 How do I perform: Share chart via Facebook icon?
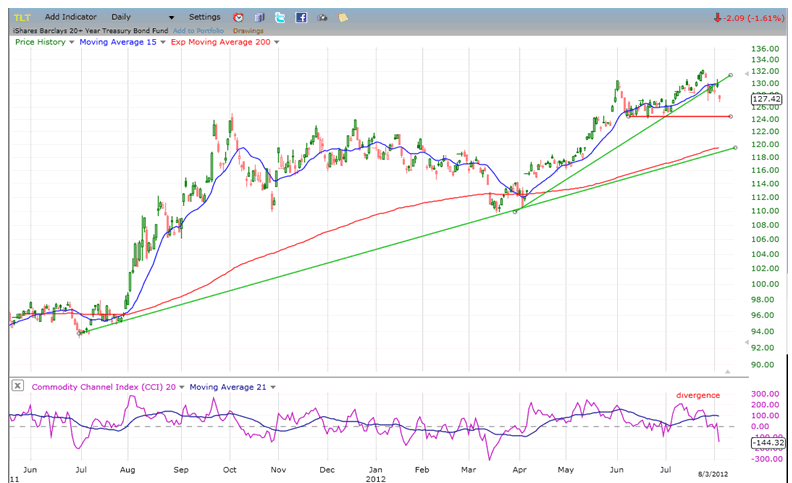click(301, 18)
